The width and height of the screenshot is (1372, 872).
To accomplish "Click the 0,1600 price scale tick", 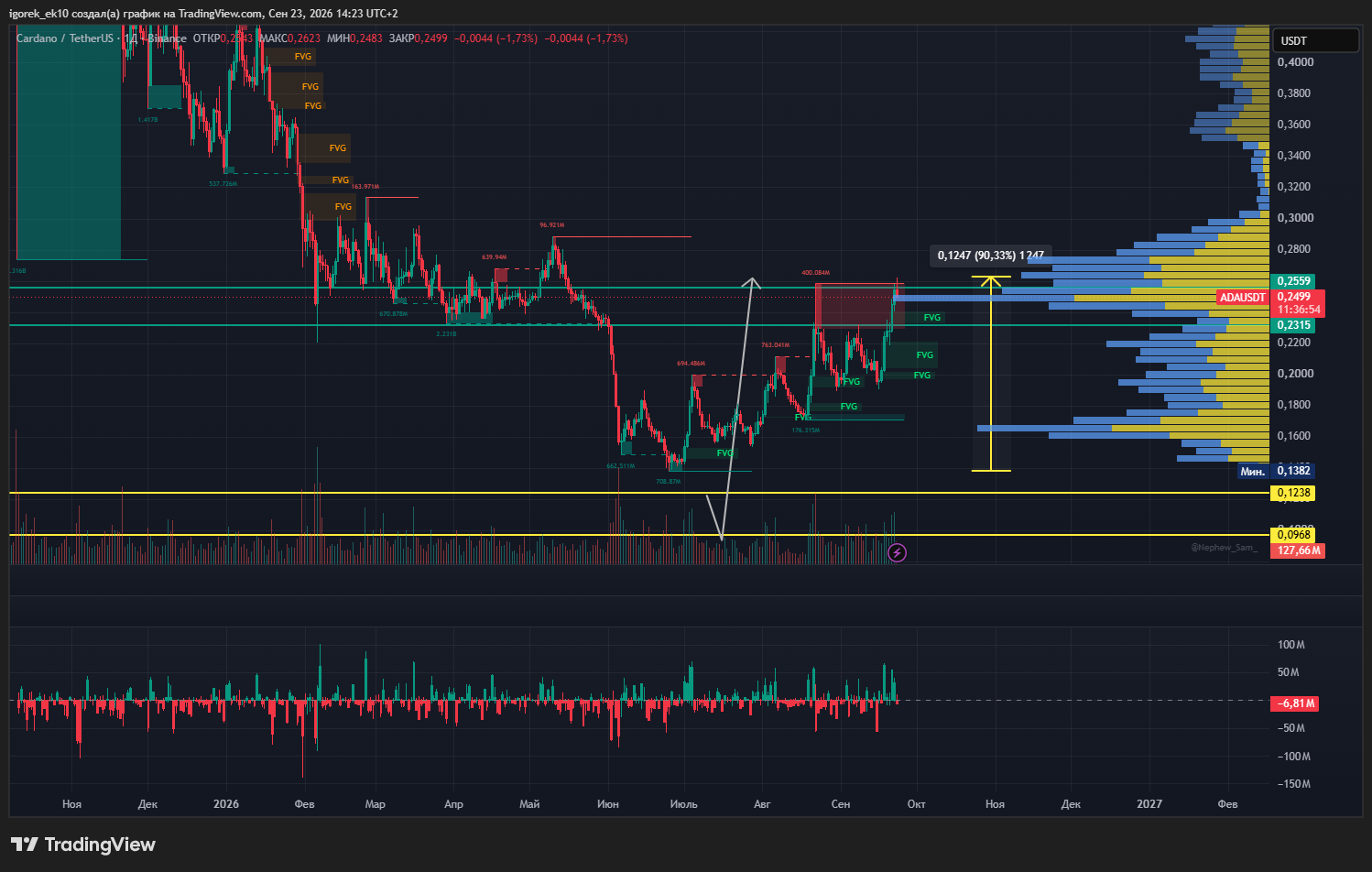I will pos(1295,436).
